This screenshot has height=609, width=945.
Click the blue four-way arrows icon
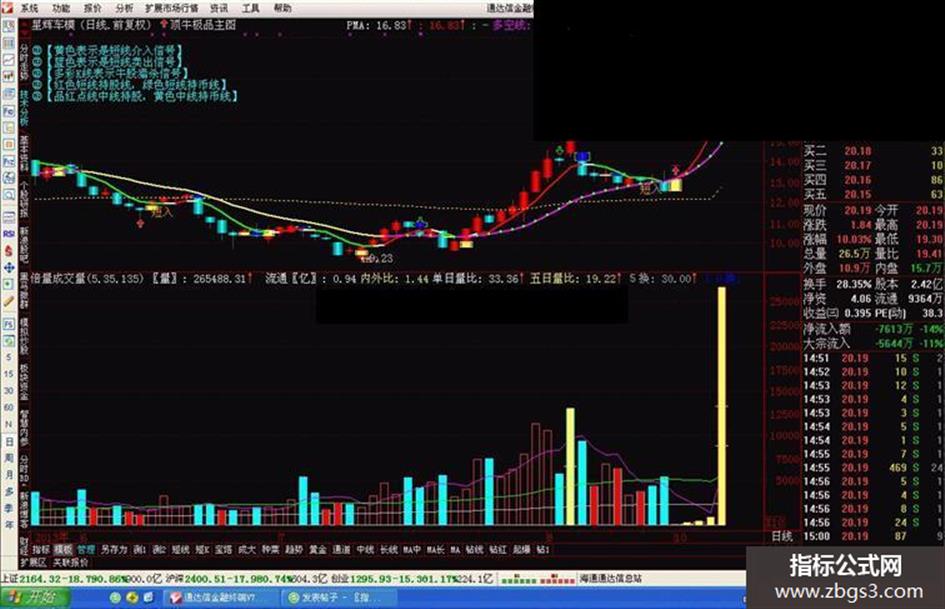[8, 267]
